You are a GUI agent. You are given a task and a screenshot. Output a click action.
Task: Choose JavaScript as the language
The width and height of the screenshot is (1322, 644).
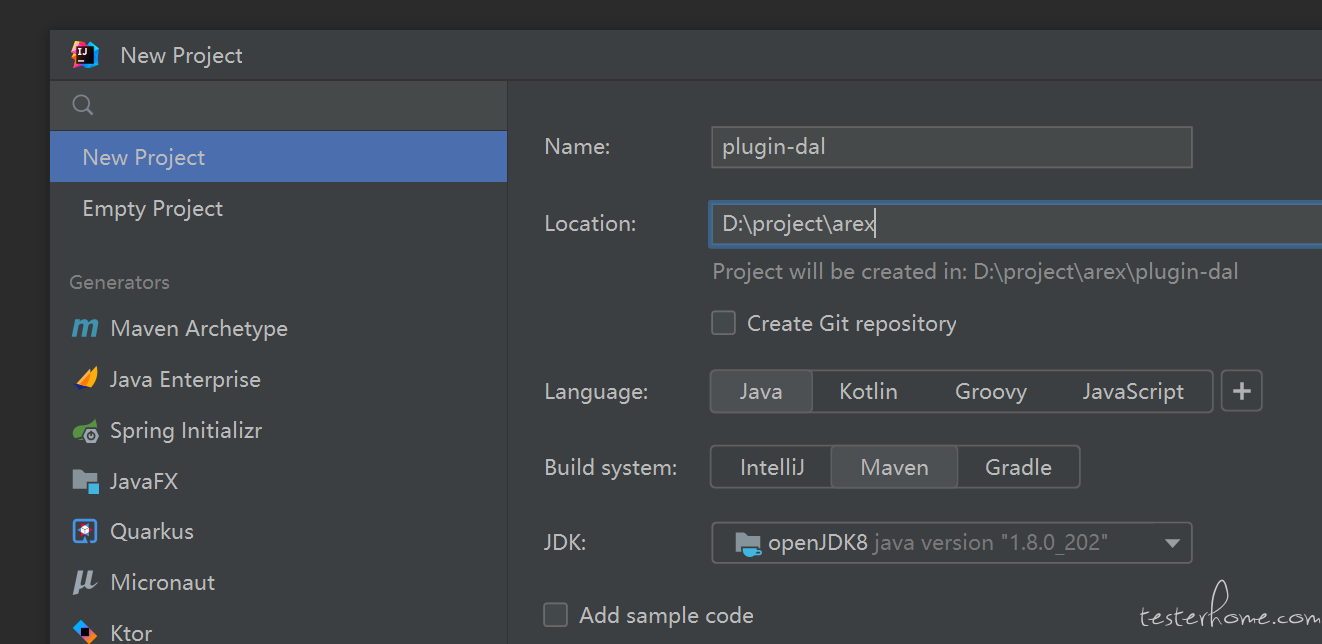pos(1133,392)
